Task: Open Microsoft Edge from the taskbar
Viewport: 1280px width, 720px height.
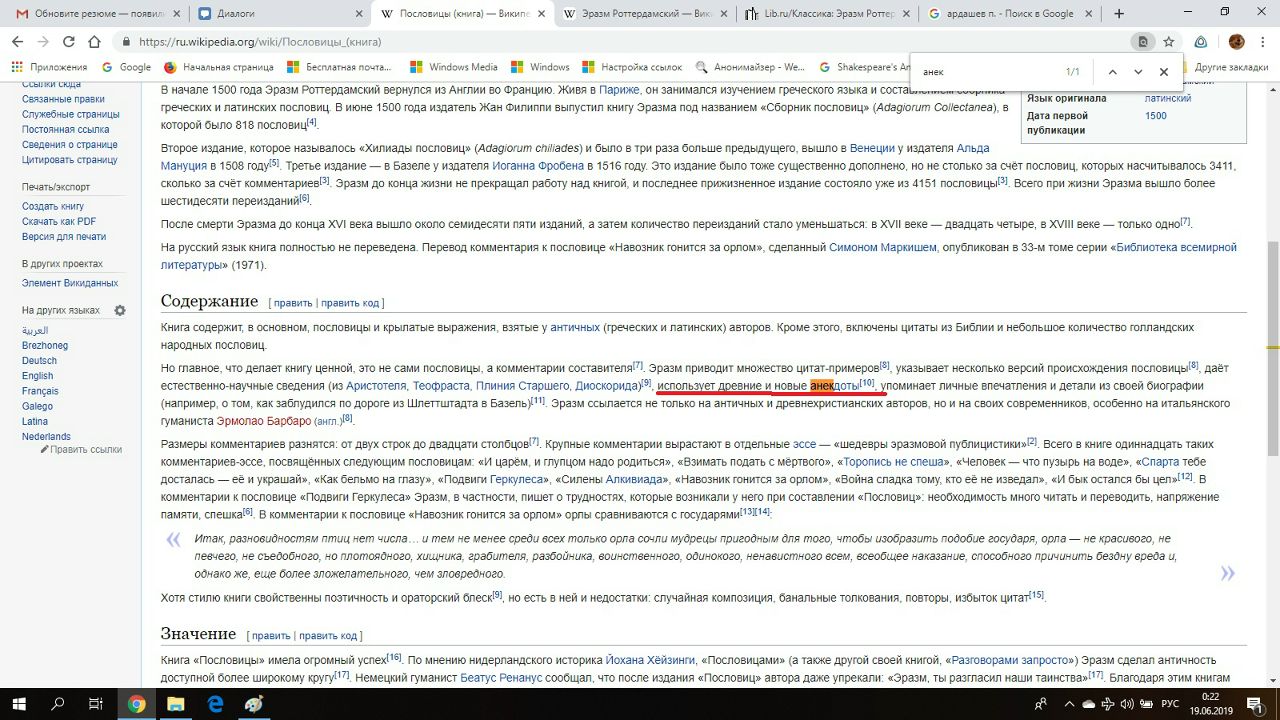Action: click(215, 704)
